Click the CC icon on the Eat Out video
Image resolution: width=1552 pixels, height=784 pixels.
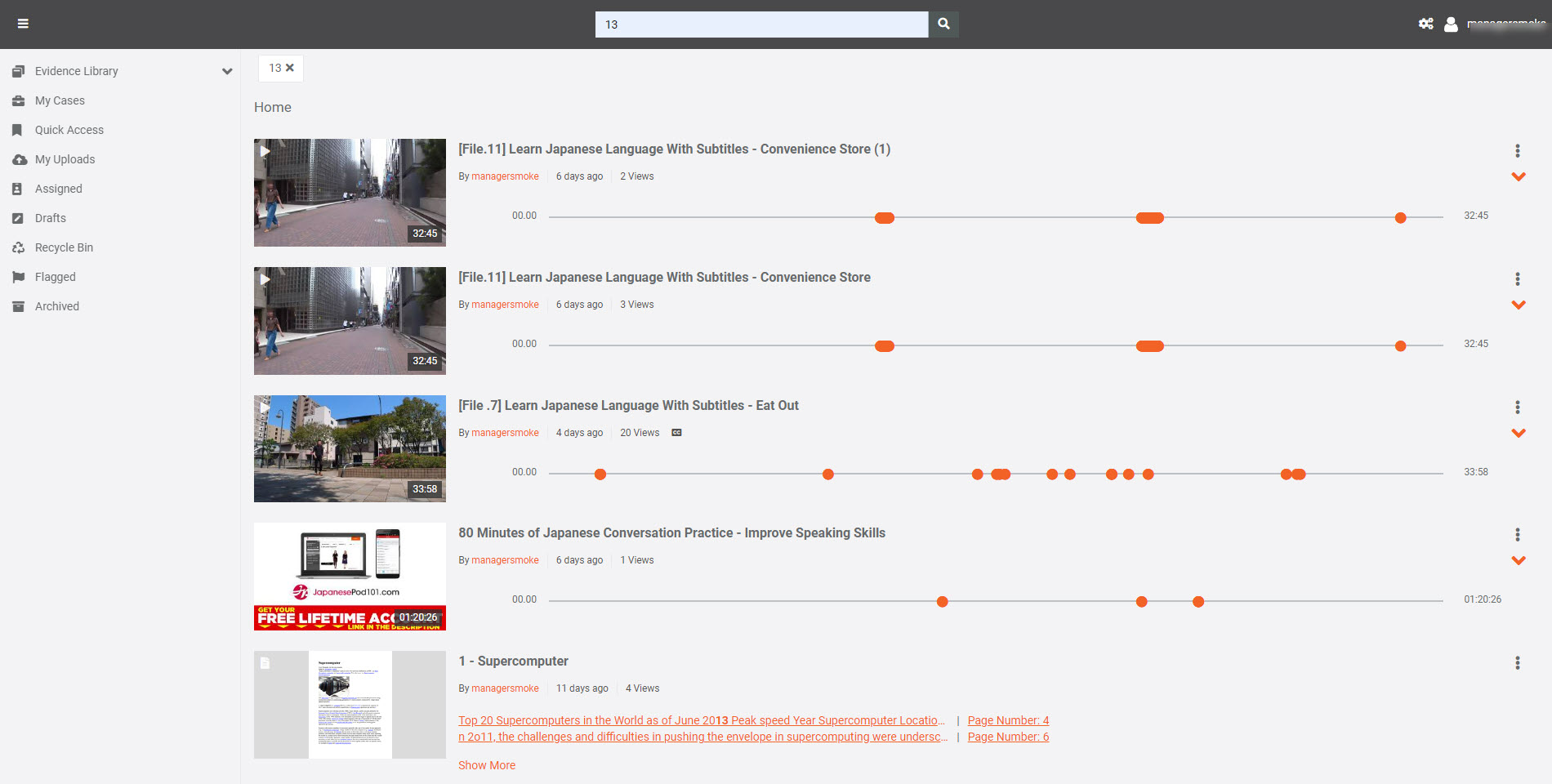coord(676,432)
